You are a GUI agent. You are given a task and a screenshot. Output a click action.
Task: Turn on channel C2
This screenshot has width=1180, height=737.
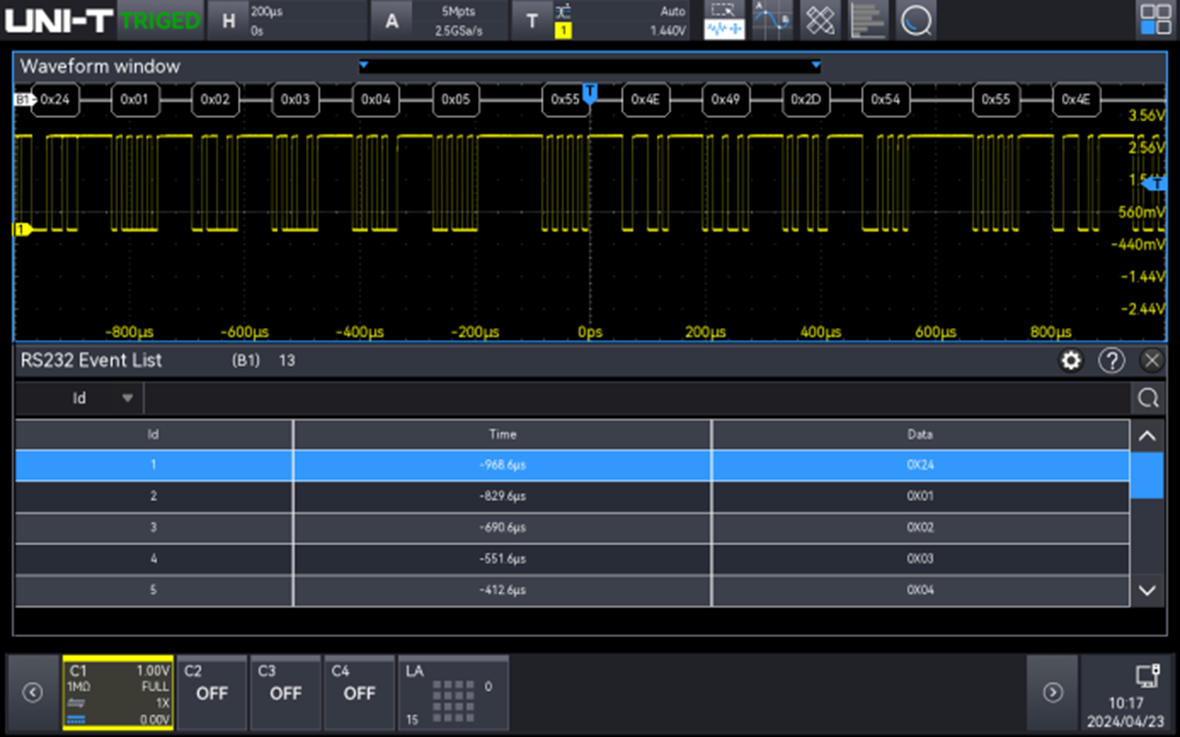(x=211, y=691)
